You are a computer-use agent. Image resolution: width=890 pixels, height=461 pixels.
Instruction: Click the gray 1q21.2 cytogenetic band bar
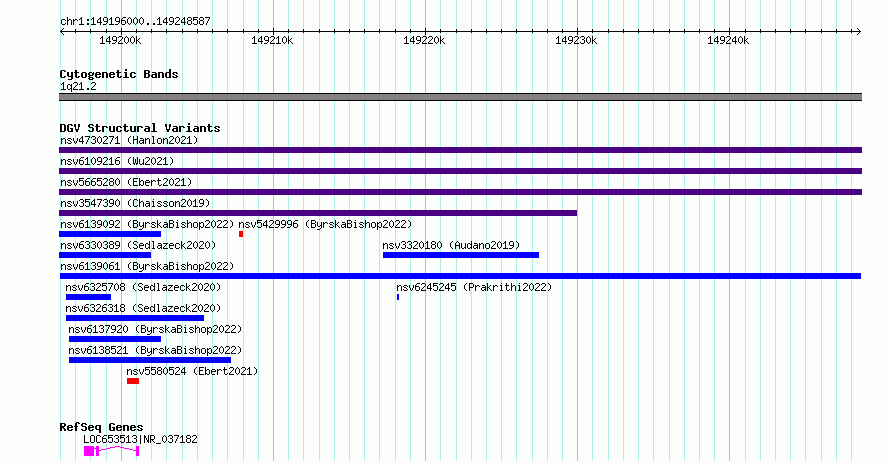(x=460, y=97)
